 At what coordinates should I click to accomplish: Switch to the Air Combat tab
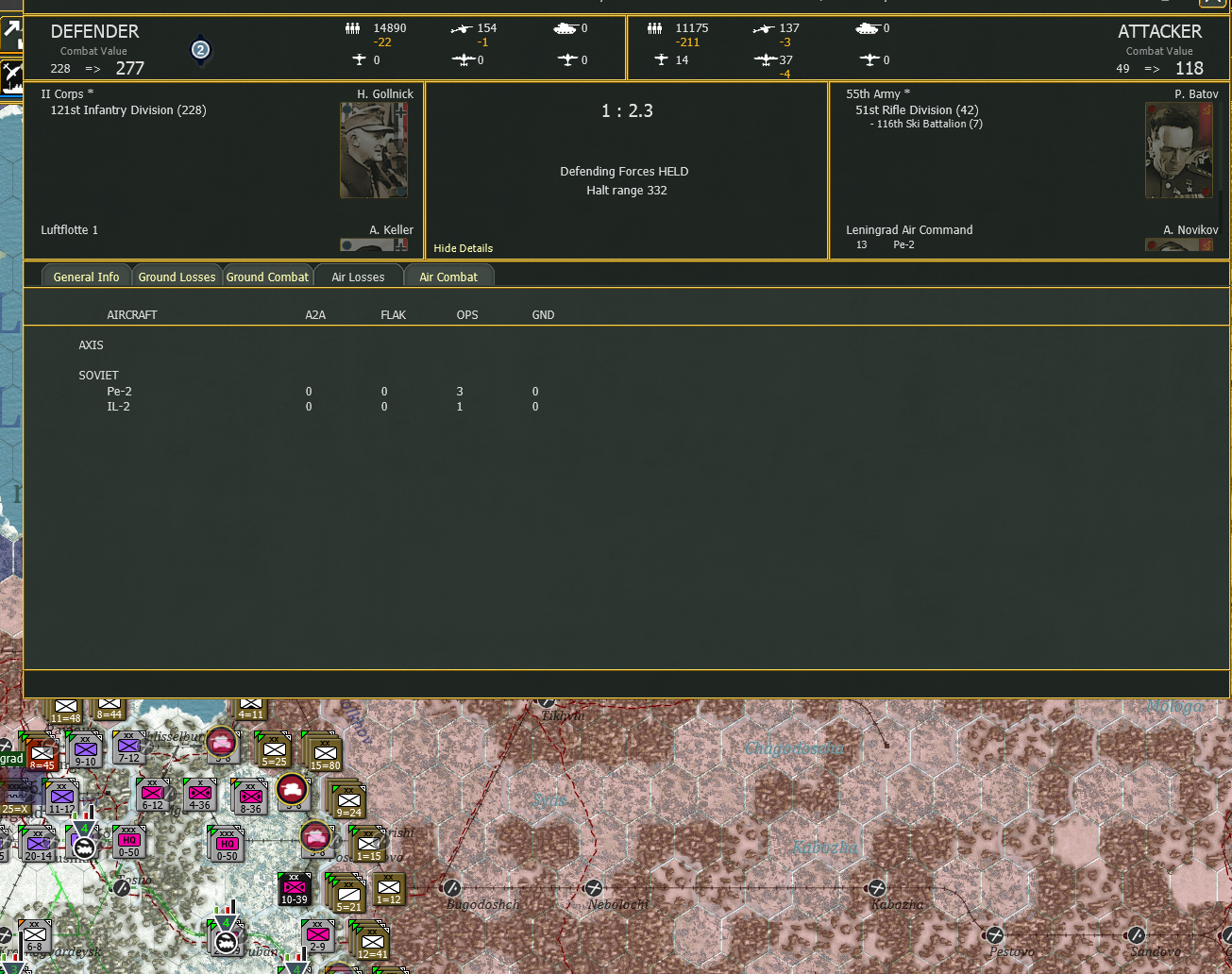[x=448, y=277]
